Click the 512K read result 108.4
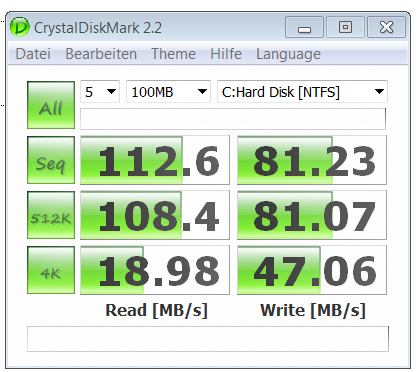Screen dimensions: 419x372 point(155,215)
